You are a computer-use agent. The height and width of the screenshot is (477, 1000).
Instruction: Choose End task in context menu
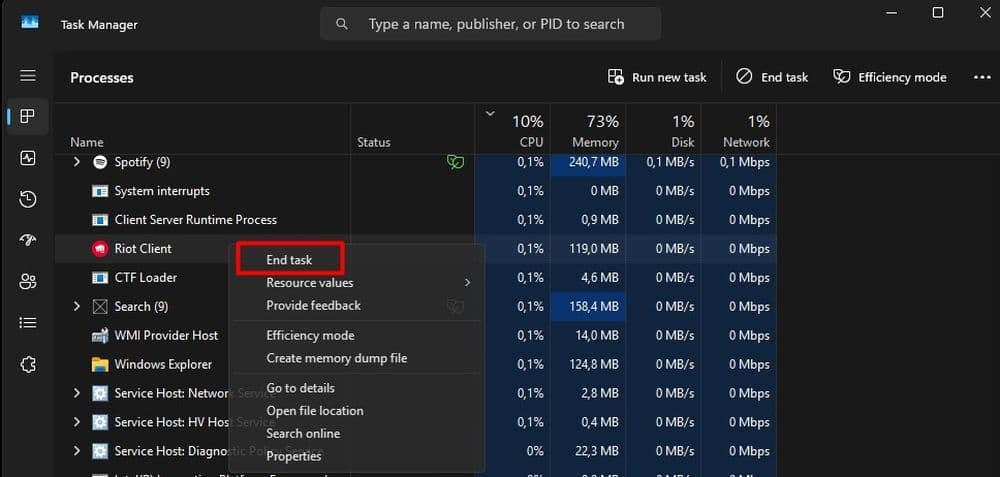pyautogui.click(x=290, y=260)
